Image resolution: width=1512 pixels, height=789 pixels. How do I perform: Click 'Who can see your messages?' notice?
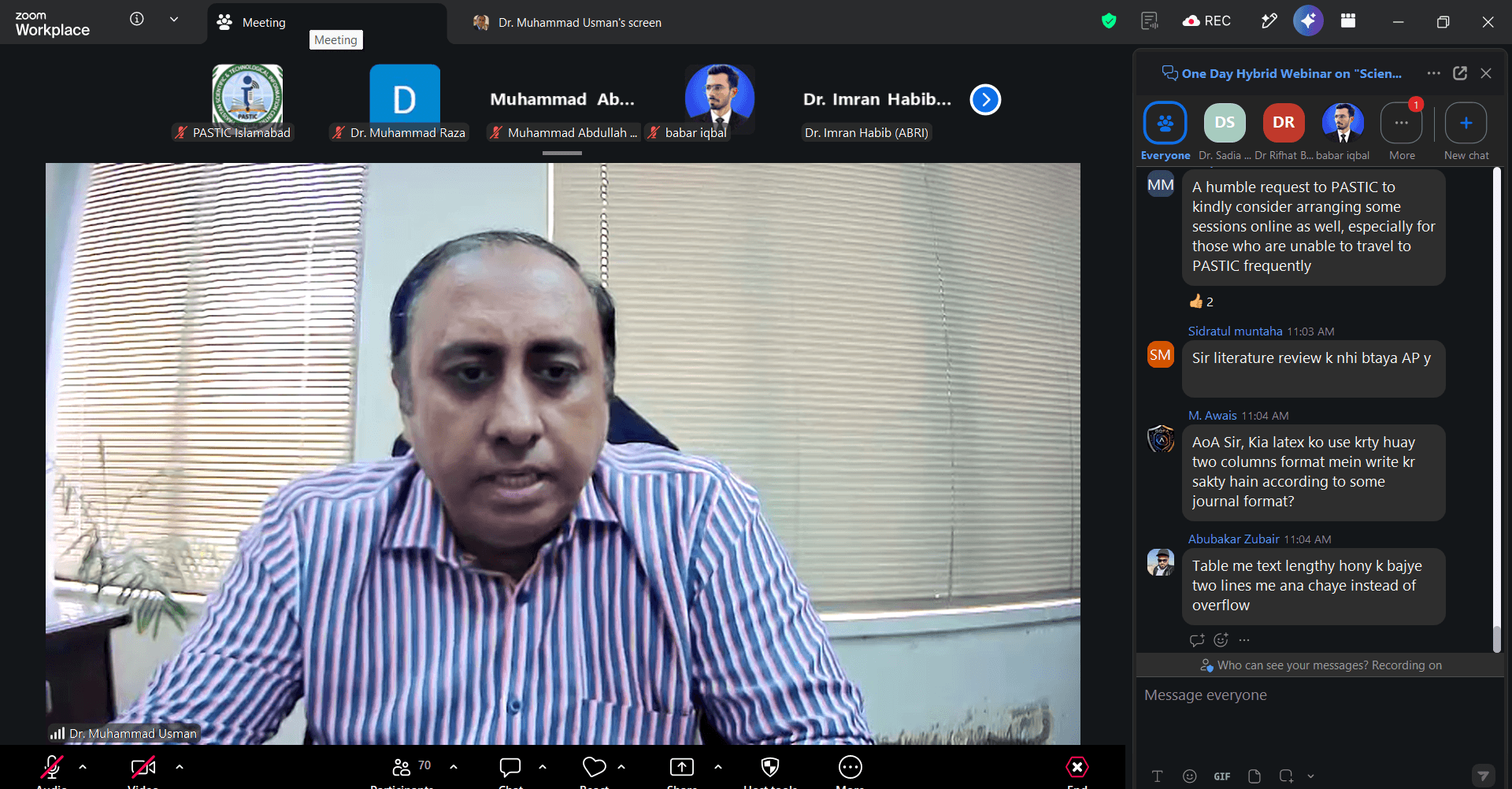(1321, 665)
